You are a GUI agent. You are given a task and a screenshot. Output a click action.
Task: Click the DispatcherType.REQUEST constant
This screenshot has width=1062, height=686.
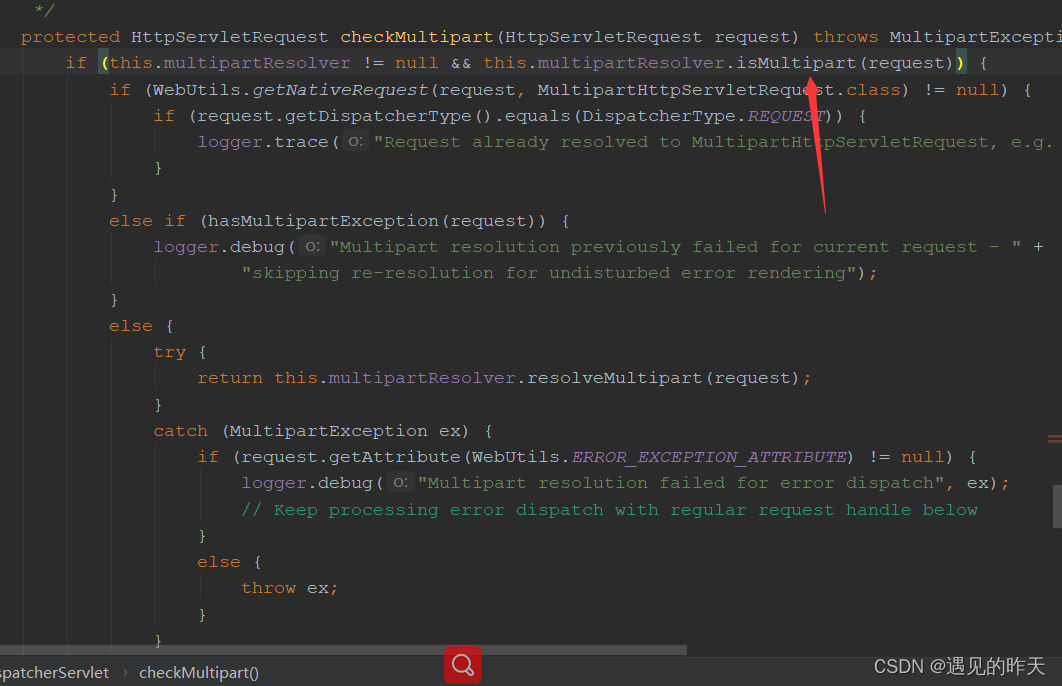point(704,116)
